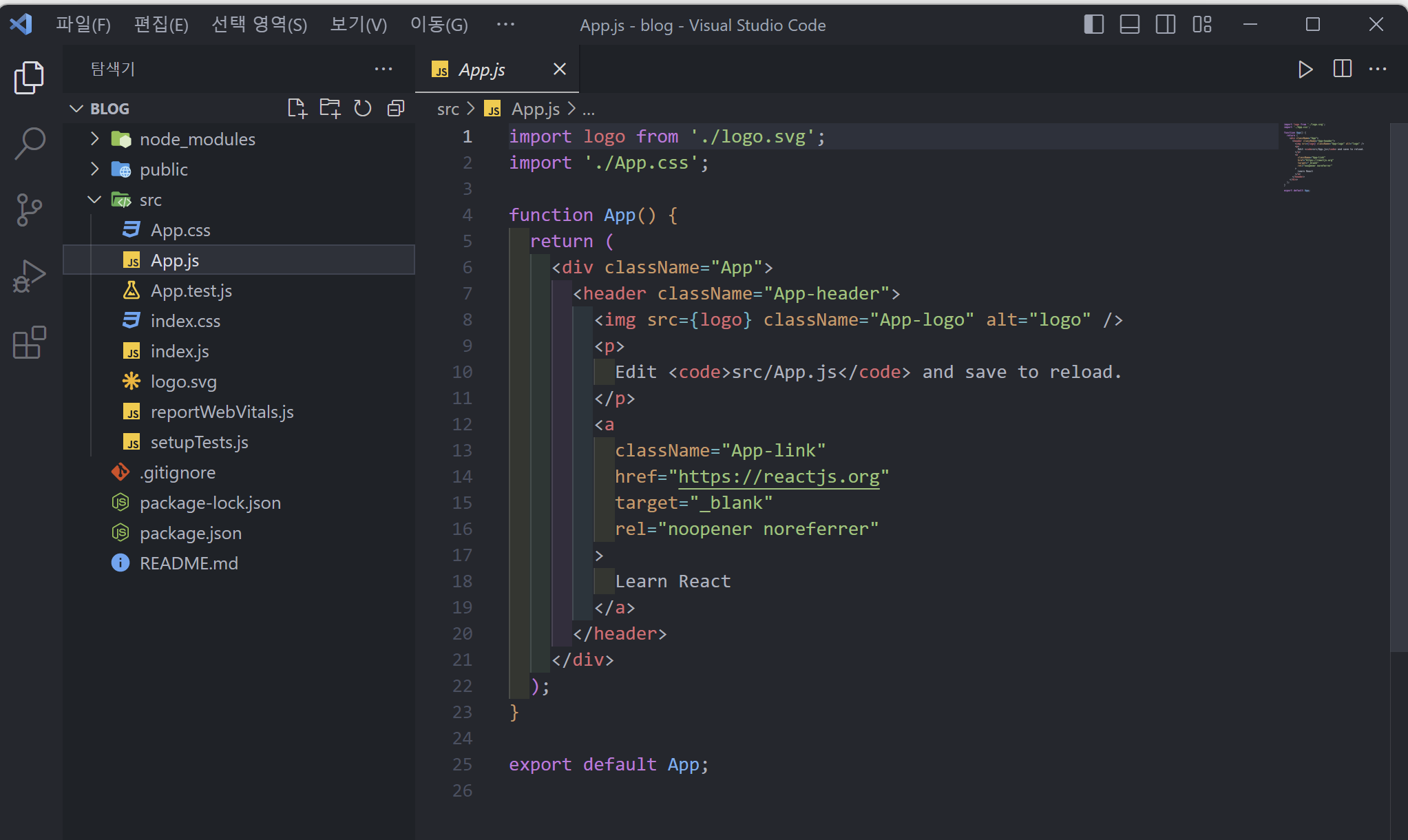Select the App.js editor tab
This screenshot has width=1408, height=840.
(497, 69)
